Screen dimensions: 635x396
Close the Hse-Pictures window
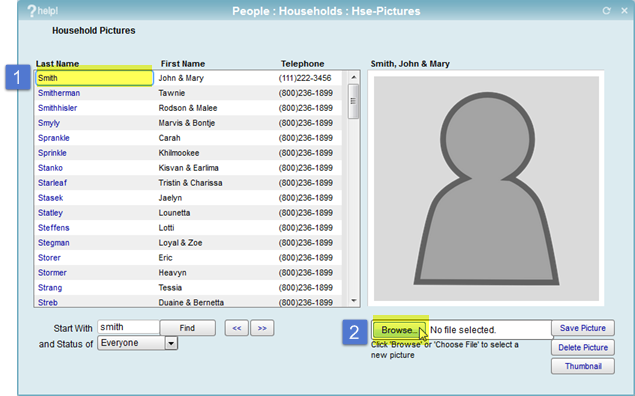(x=624, y=11)
